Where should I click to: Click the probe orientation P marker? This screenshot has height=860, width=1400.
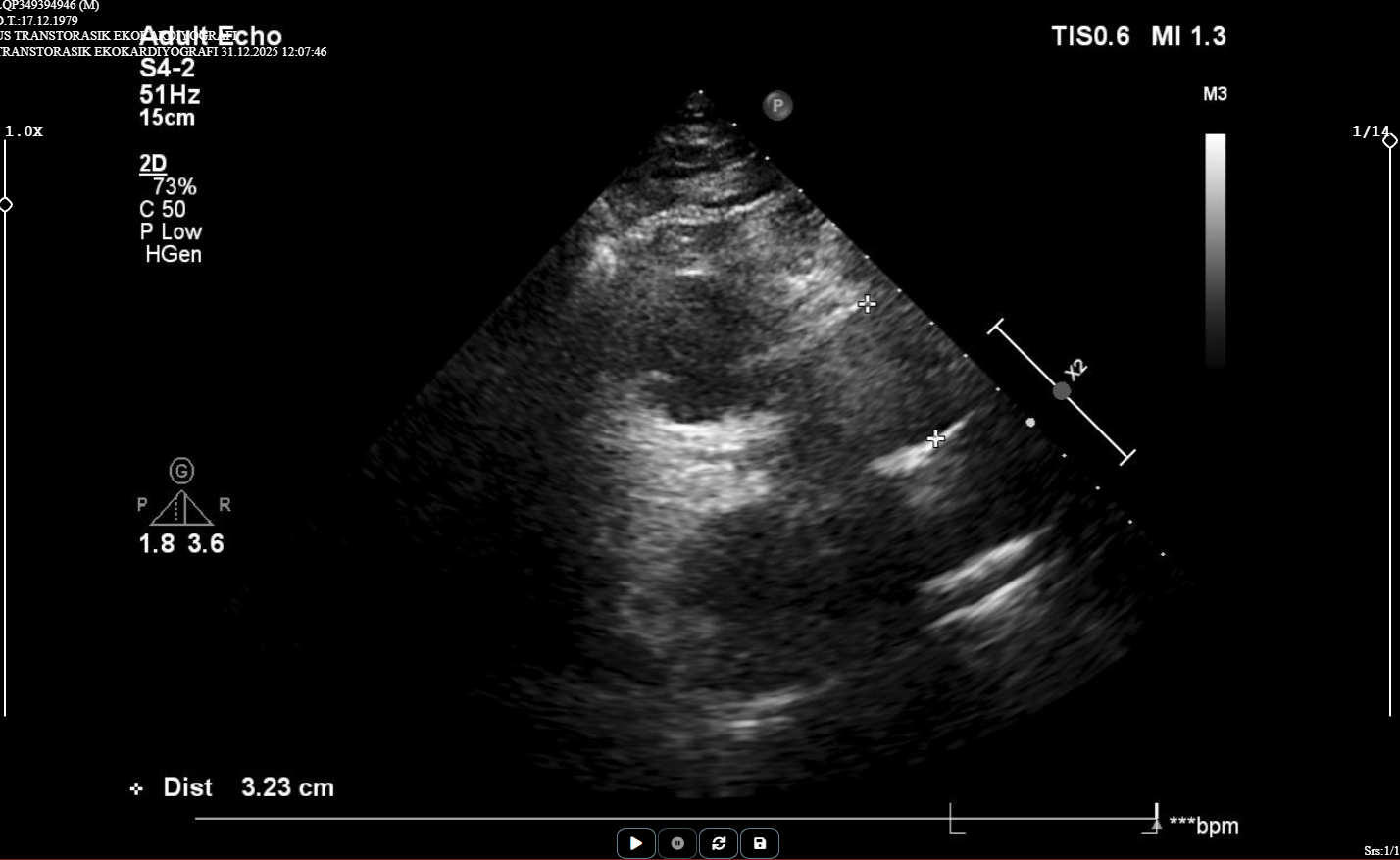(777, 105)
